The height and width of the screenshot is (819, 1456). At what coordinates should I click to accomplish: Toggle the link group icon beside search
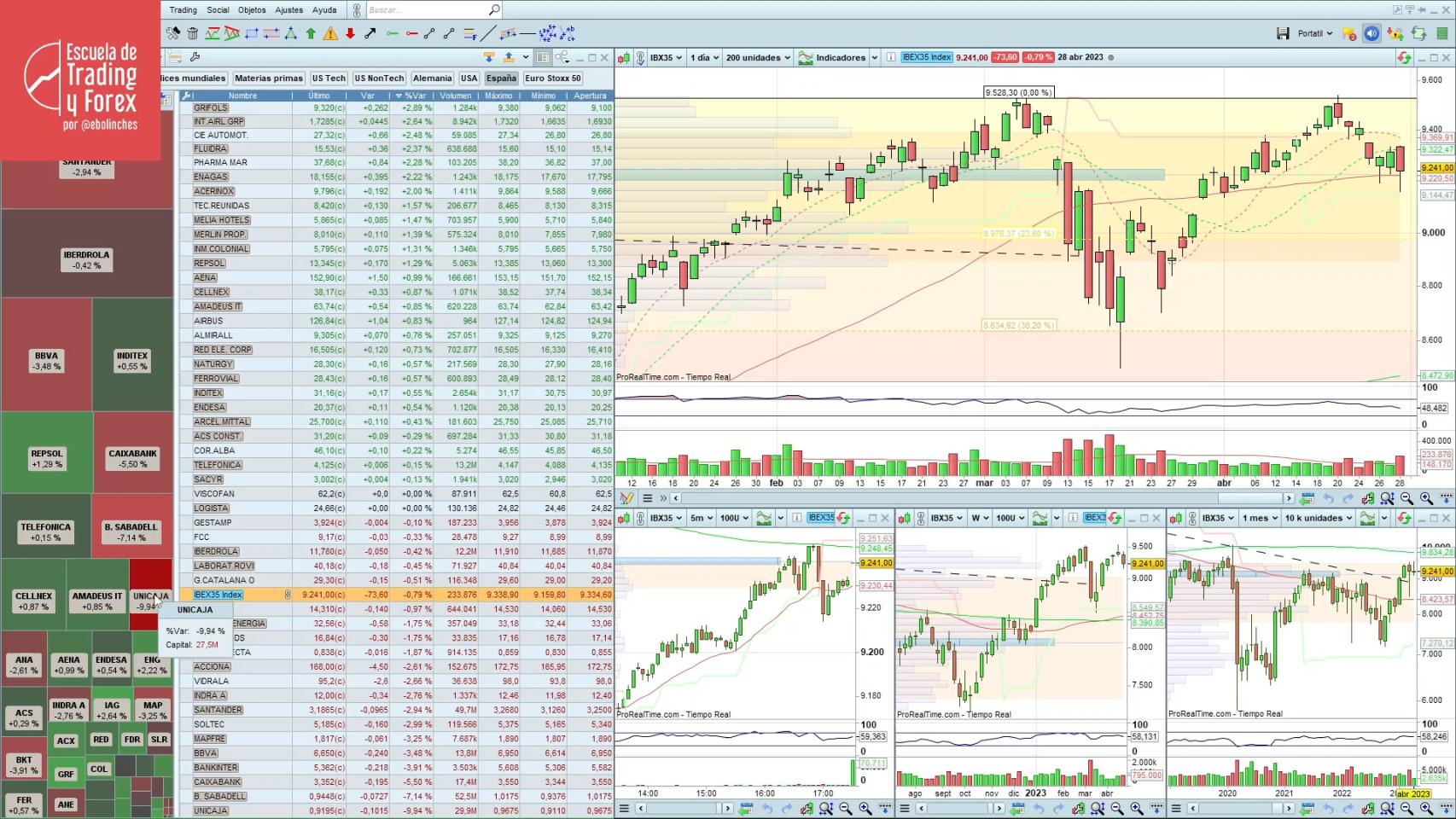(x=357, y=9)
